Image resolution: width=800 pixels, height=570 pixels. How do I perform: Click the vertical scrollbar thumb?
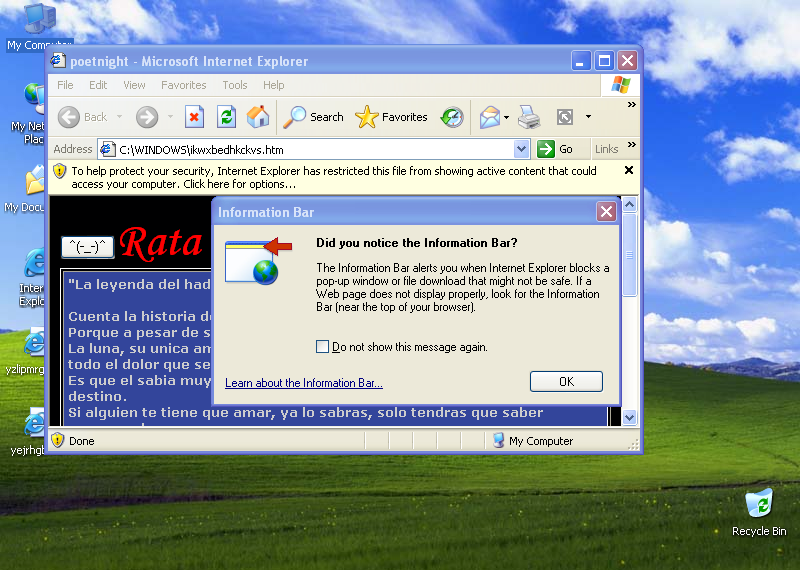[x=630, y=255]
